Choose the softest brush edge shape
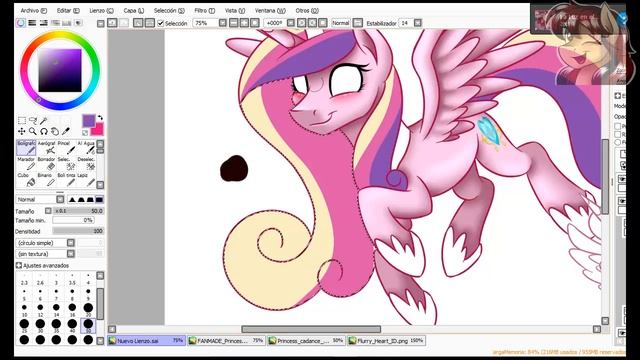Screen dimensions: 640x360 coord(72,199)
